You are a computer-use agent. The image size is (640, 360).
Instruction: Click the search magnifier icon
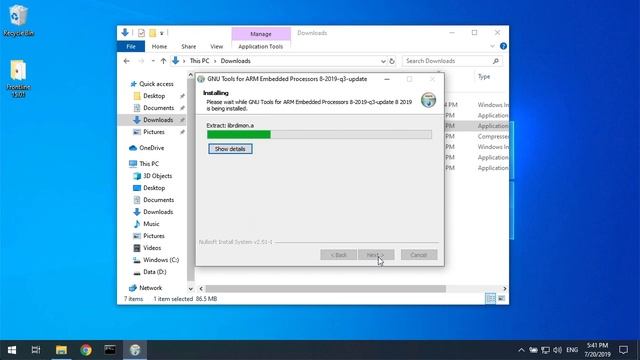coord(496,61)
